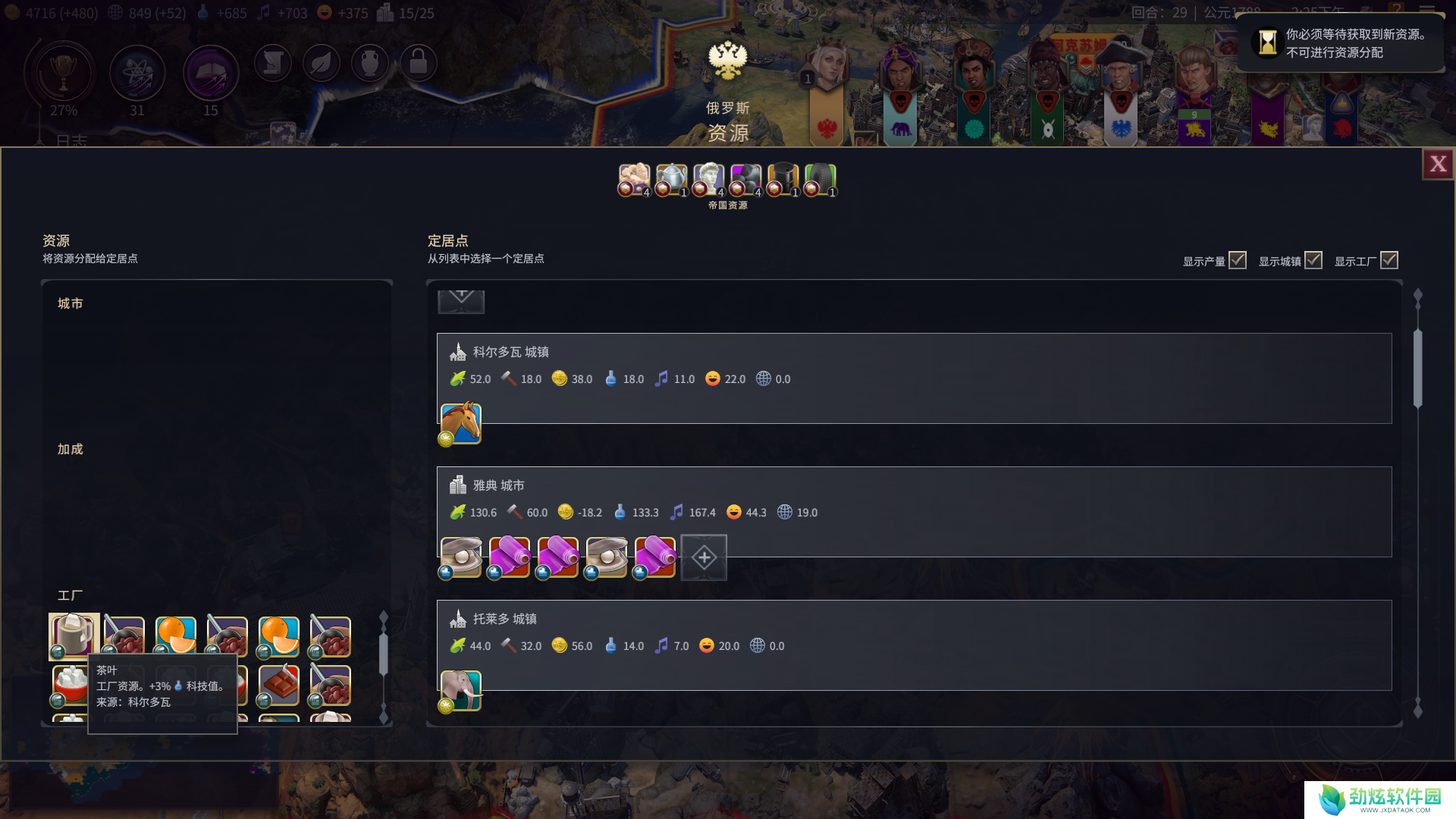Click the horse resource in 科尔多瓦
This screenshot has width=1456, height=819.
coord(460,423)
